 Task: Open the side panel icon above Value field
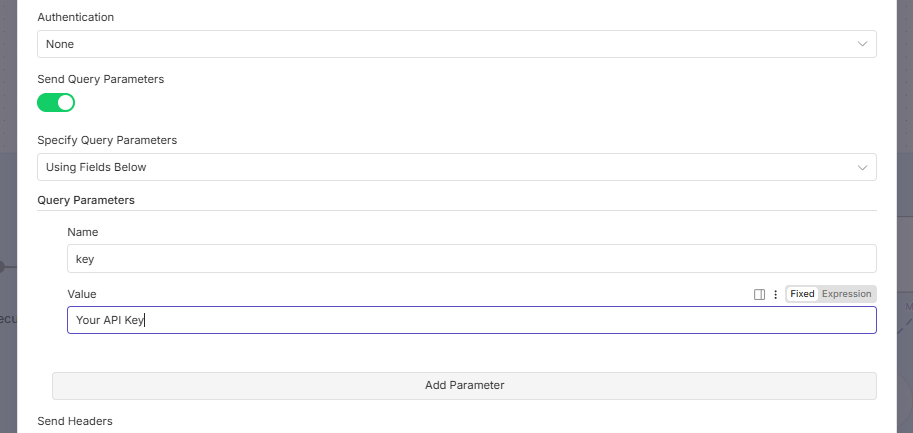759,294
